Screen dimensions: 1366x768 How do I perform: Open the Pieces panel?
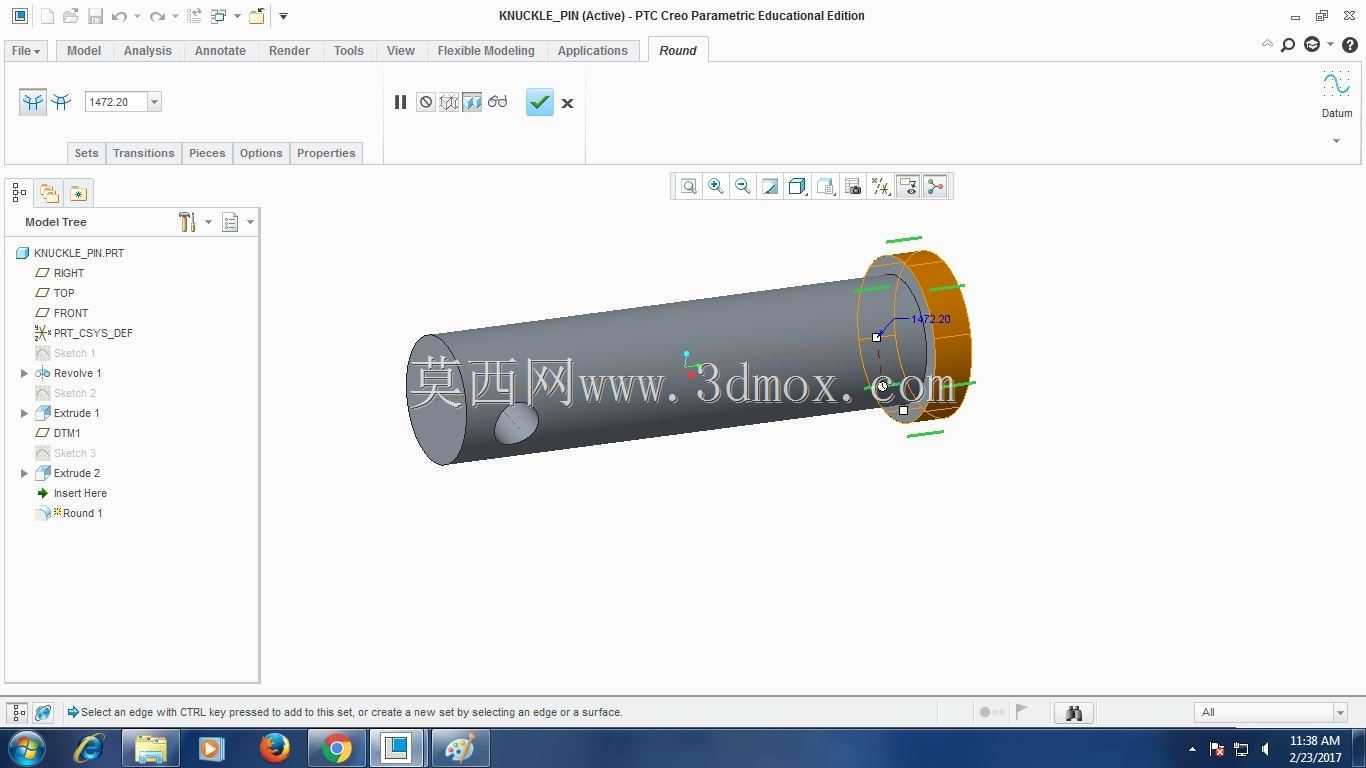(x=207, y=153)
